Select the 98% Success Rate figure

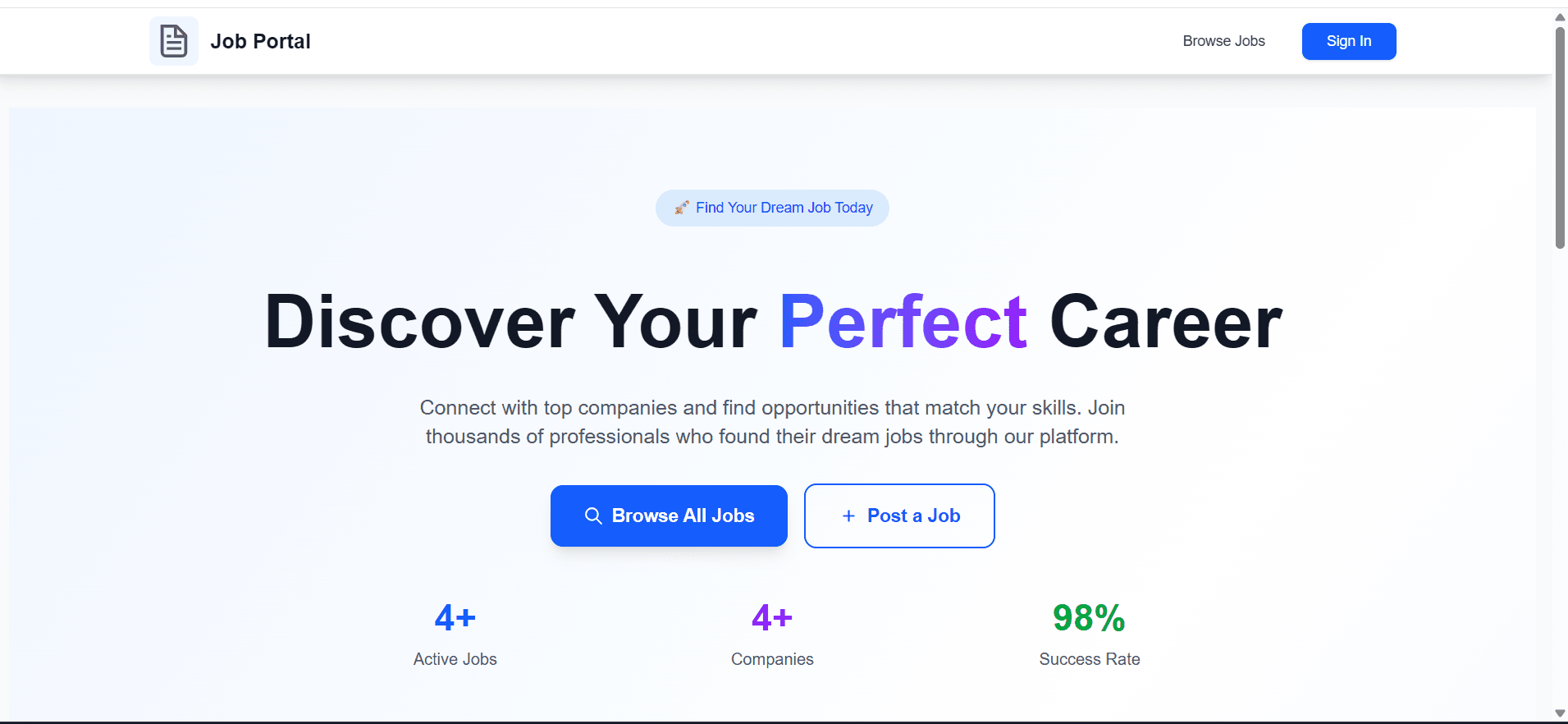1089,617
